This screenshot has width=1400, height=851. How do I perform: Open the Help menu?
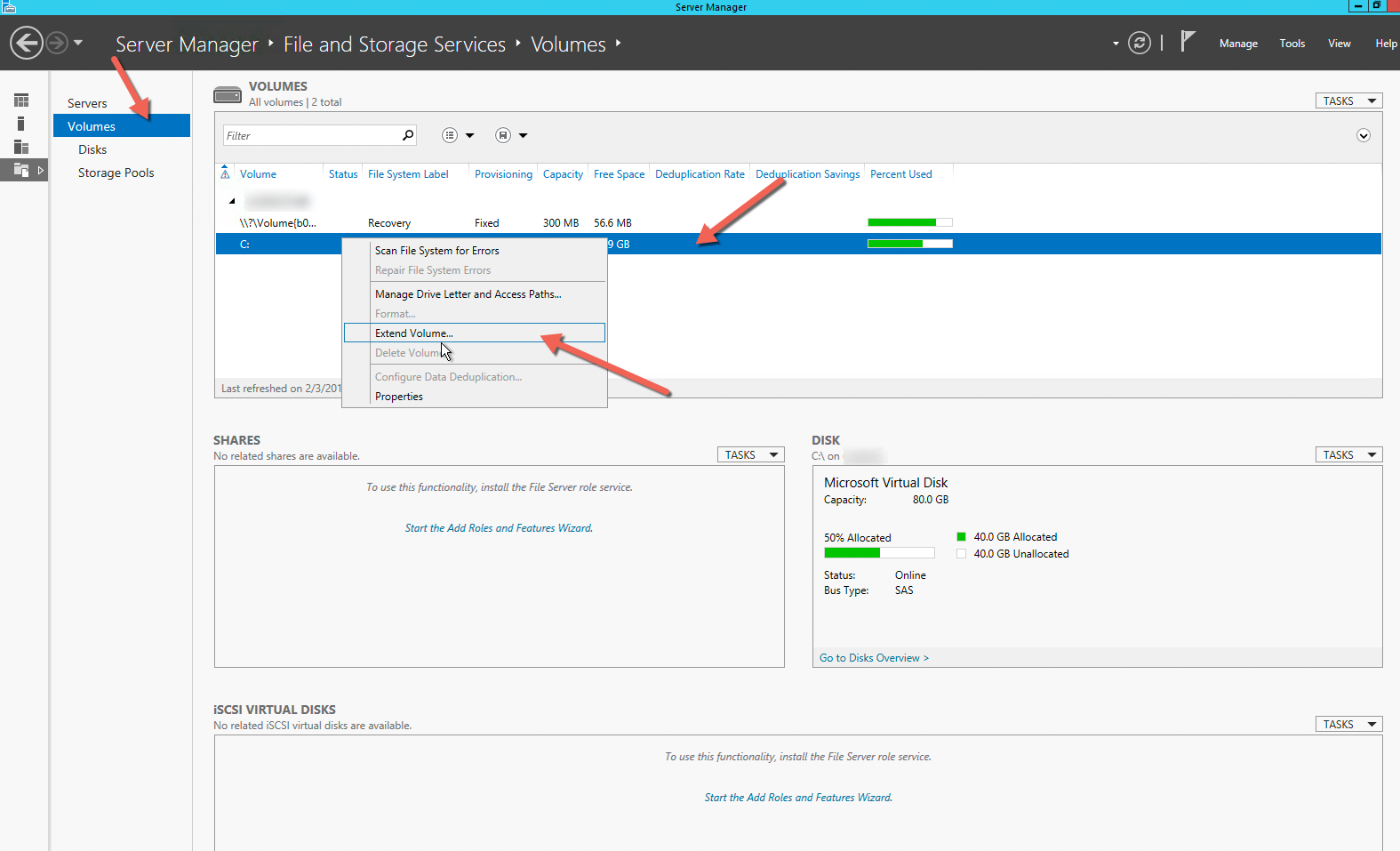click(x=1386, y=44)
